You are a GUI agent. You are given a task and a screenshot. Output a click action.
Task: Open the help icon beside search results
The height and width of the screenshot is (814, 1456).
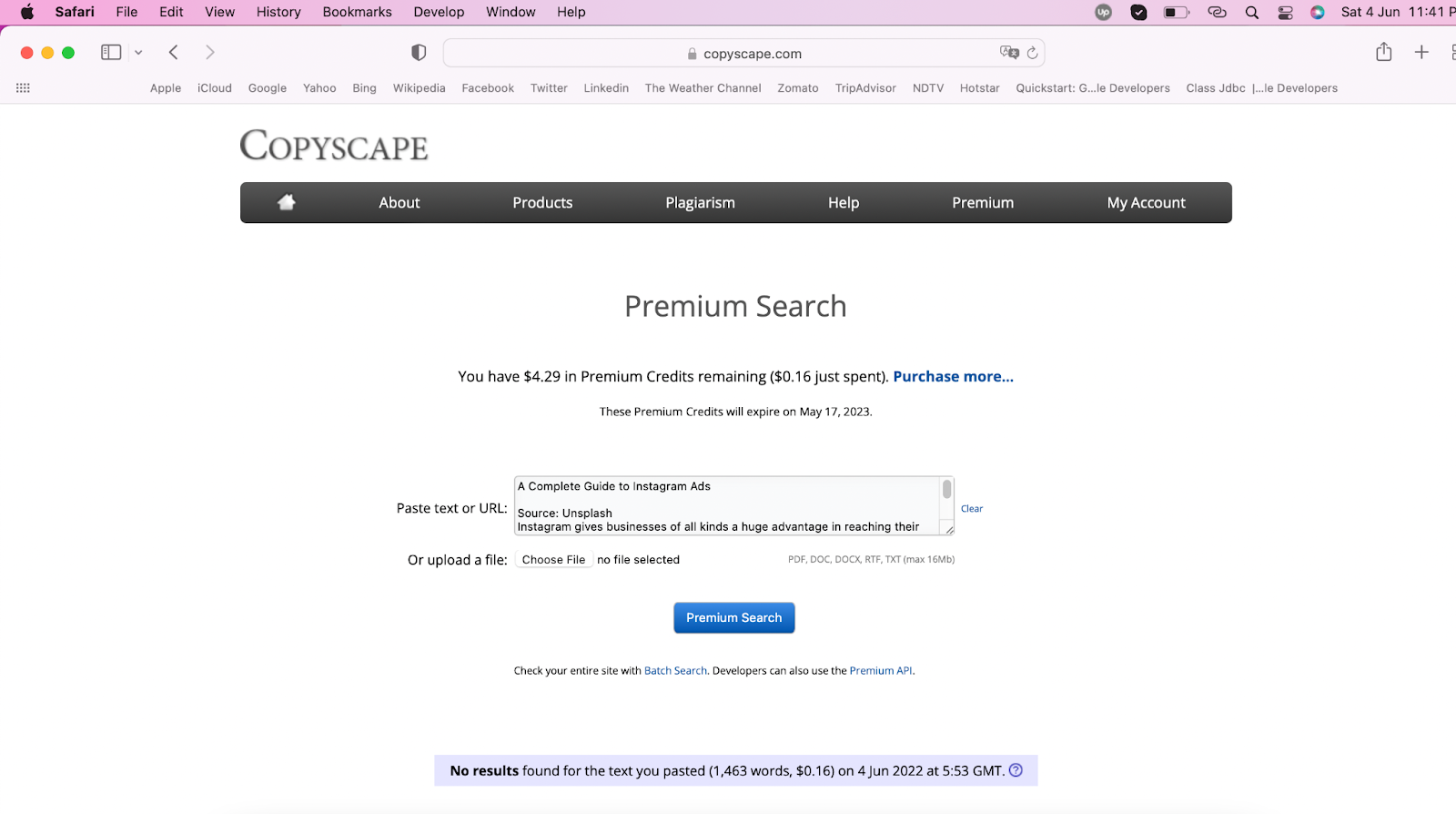click(x=1016, y=770)
